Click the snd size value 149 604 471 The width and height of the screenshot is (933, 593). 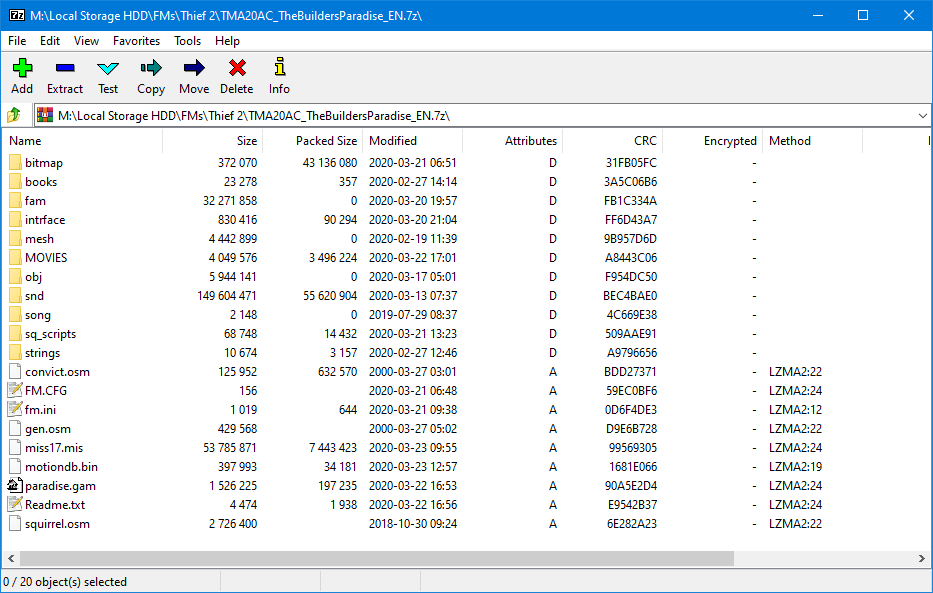[227, 296]
